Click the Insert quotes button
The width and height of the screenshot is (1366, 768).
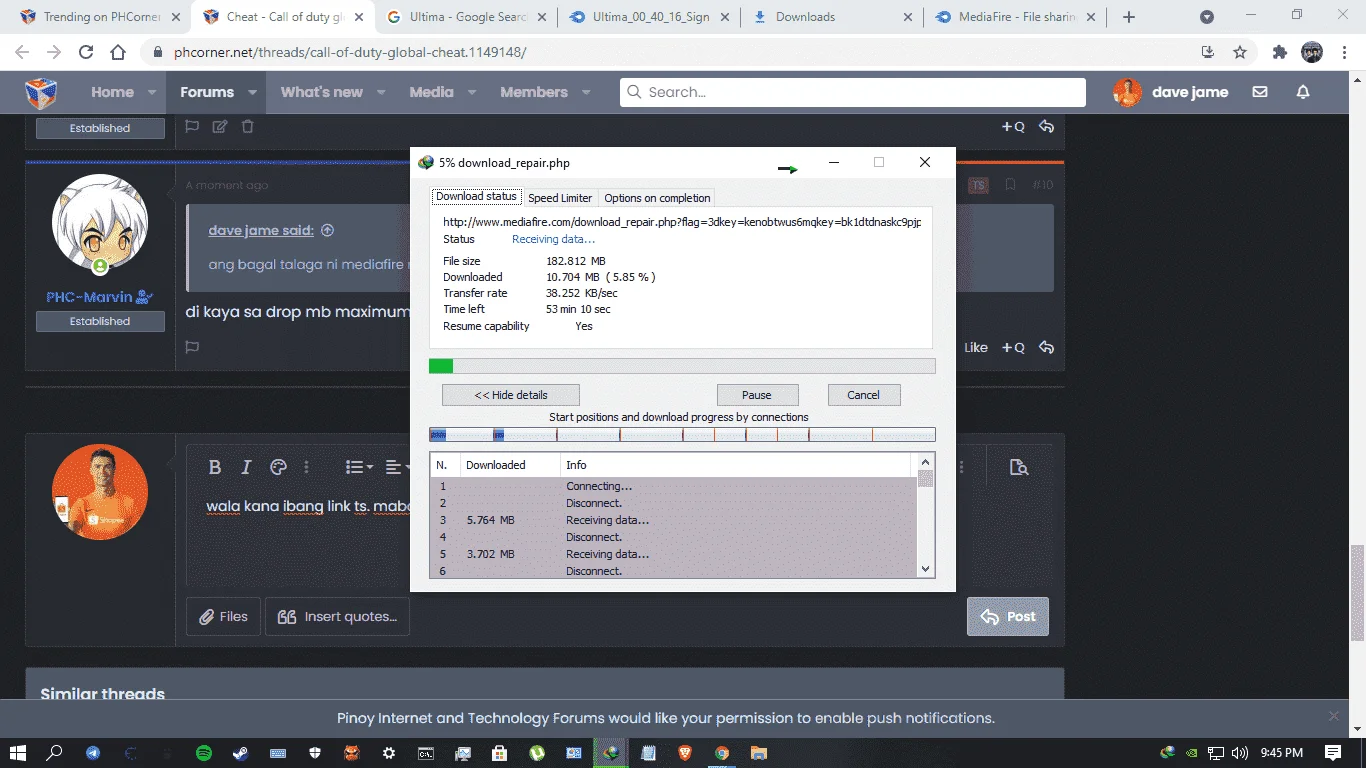[337, 617]
